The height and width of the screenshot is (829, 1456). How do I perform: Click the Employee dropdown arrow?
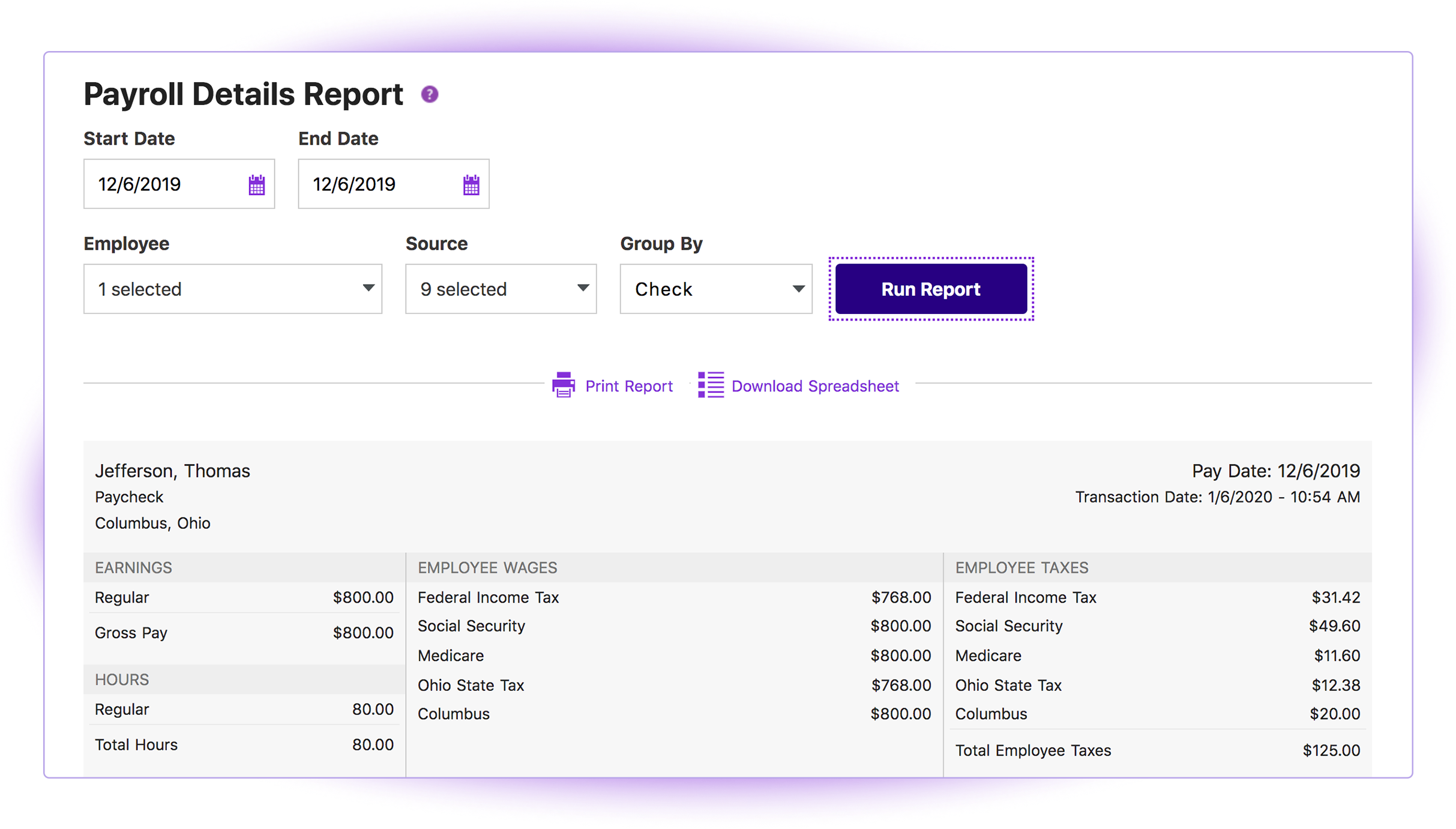coord(369,288)
